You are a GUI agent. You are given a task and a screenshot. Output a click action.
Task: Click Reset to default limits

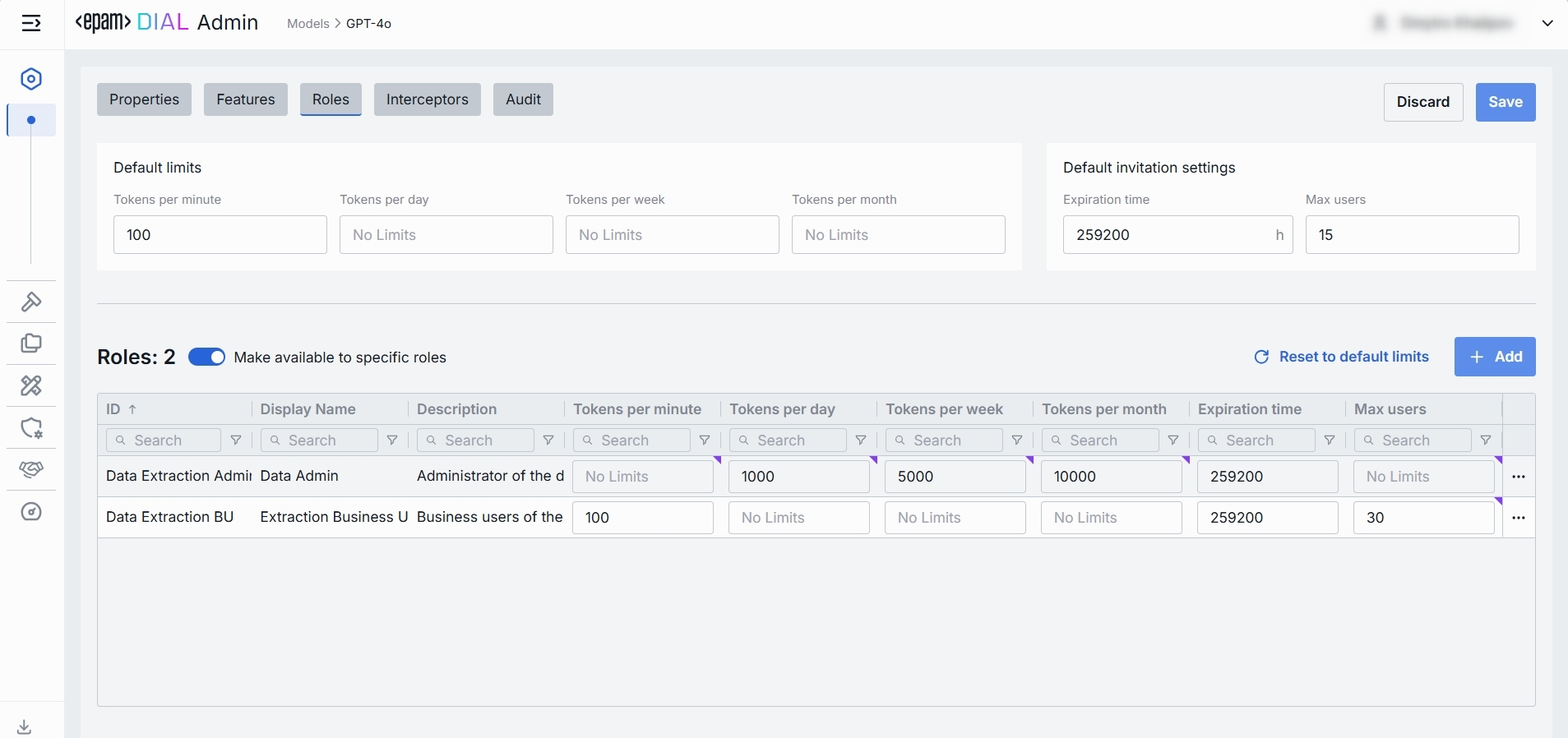1342,357
